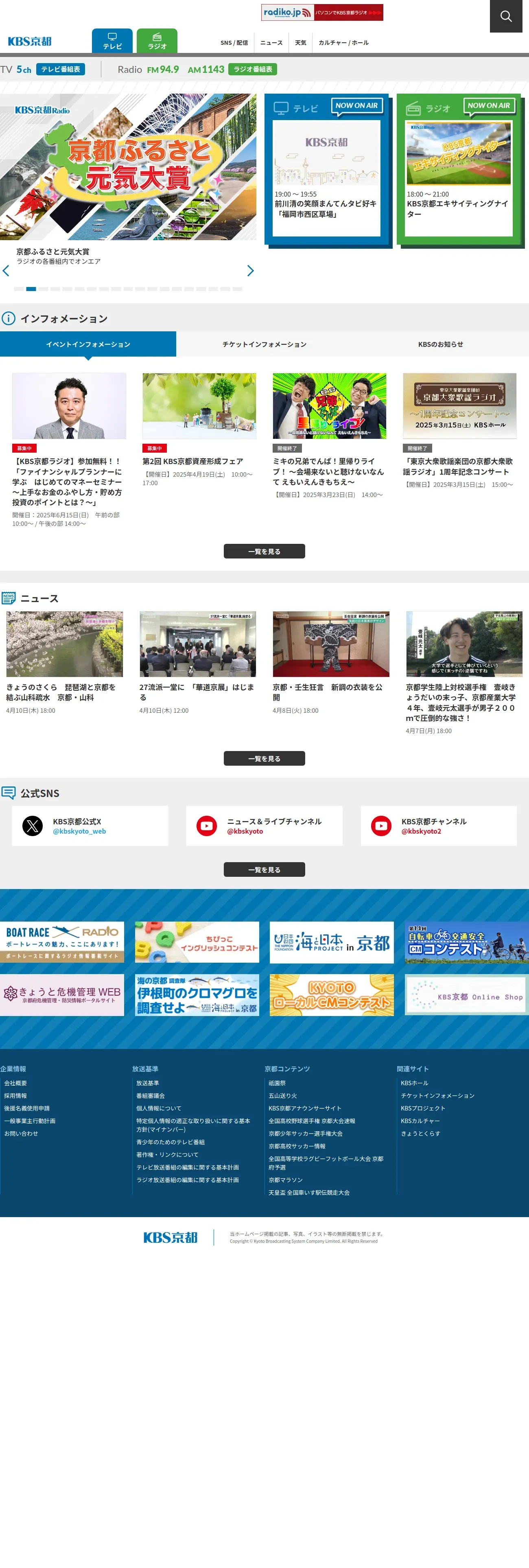This screenshot has height=1568, width=529.
Task: Open the KBS京都 Online Shop banner
Action: 467,995
